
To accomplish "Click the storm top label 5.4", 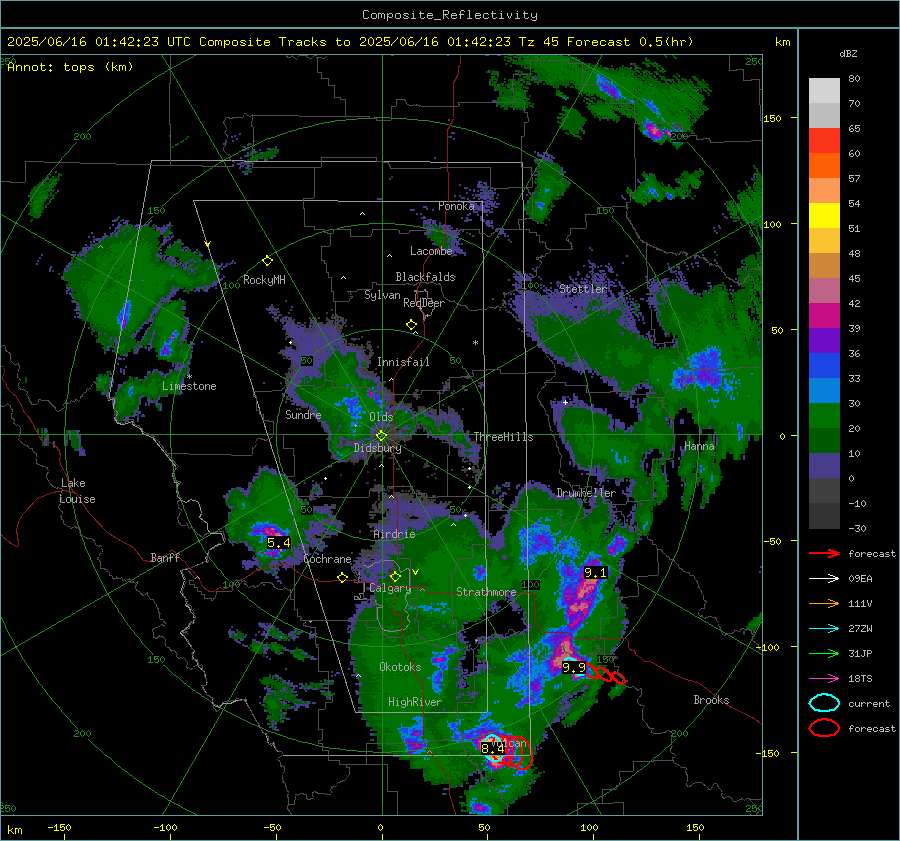I will click(x=278, y=542).
